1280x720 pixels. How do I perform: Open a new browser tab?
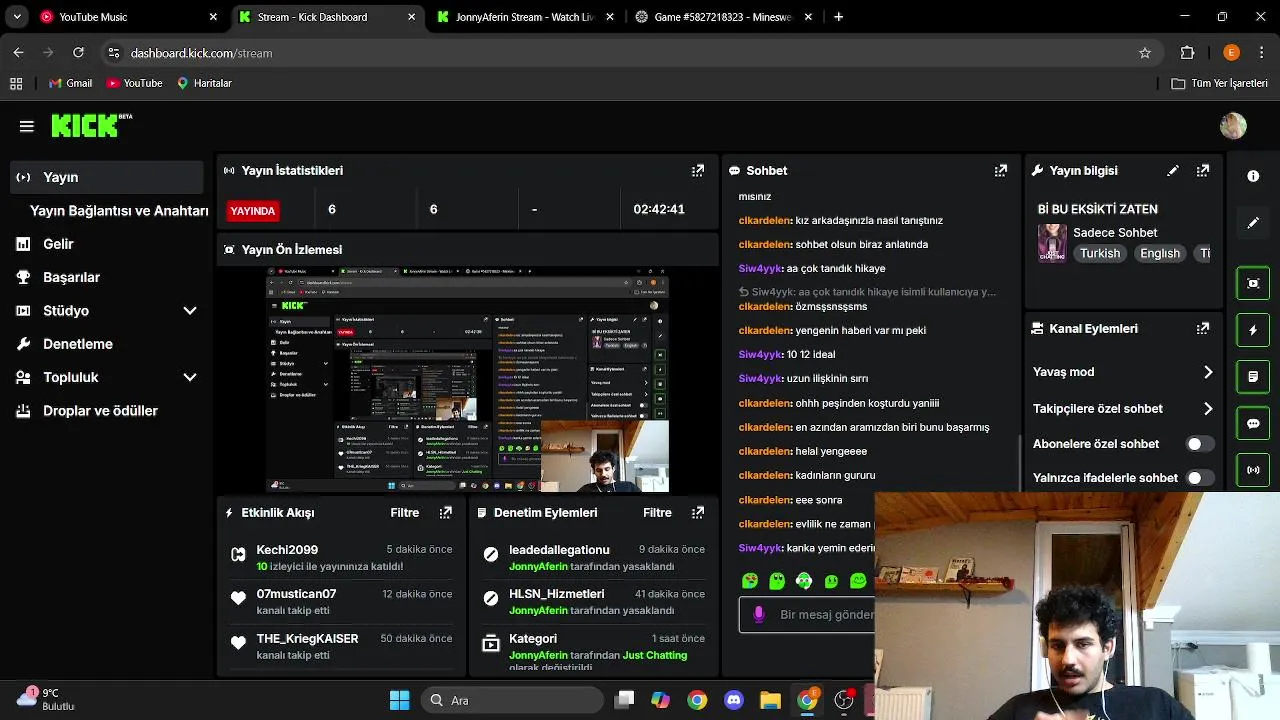click(x=838, y=17)
